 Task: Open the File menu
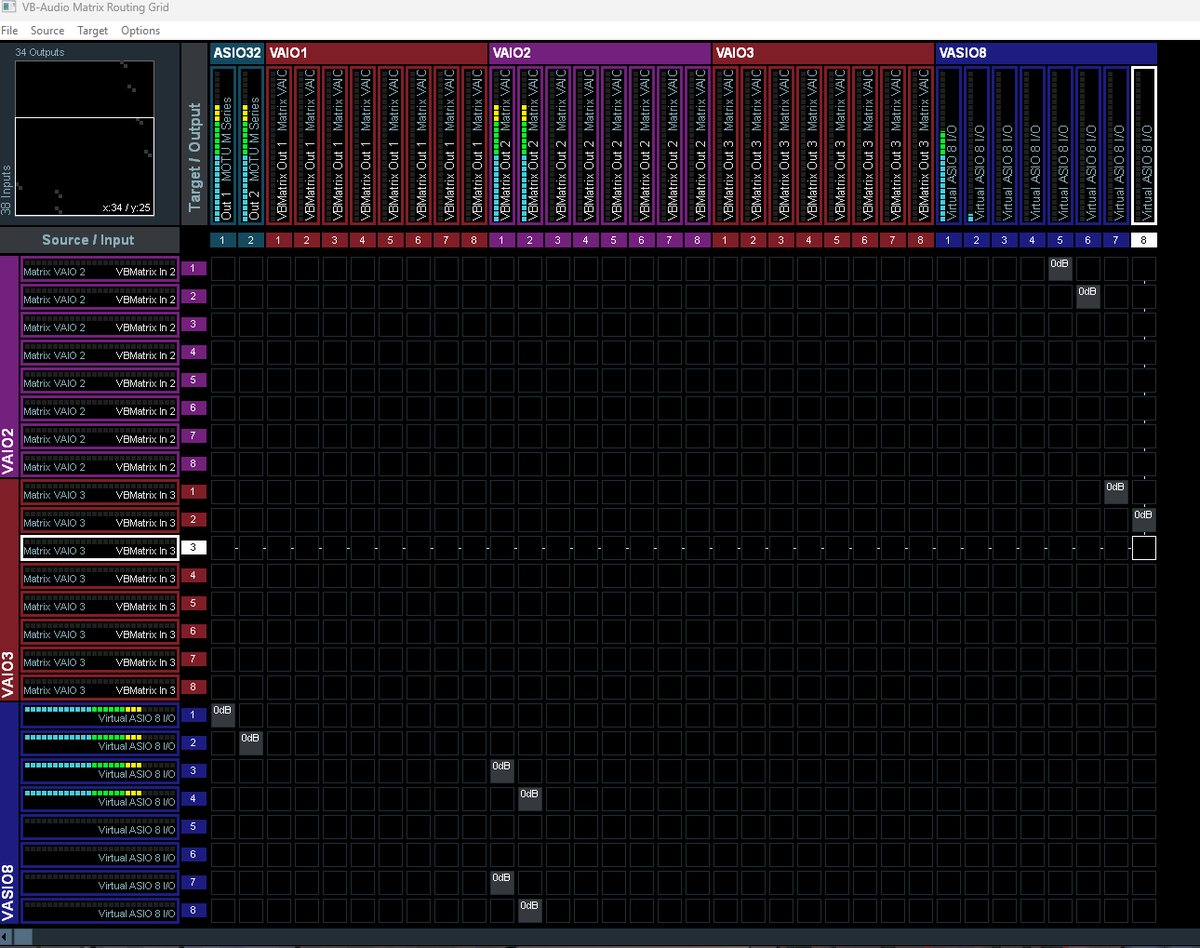[9, 31]
